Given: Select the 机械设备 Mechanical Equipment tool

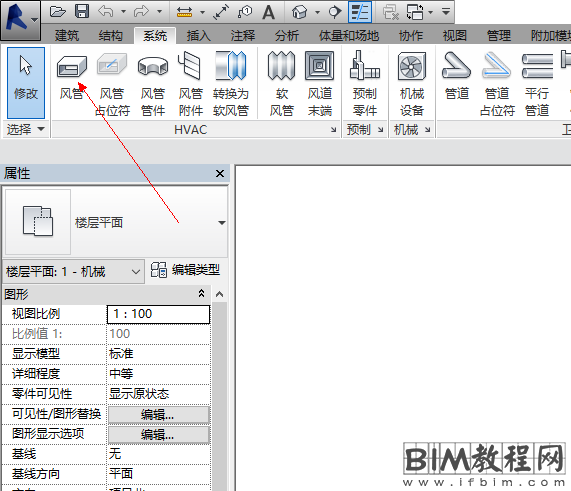Looking at the screenshot, I should coord(412,84).
